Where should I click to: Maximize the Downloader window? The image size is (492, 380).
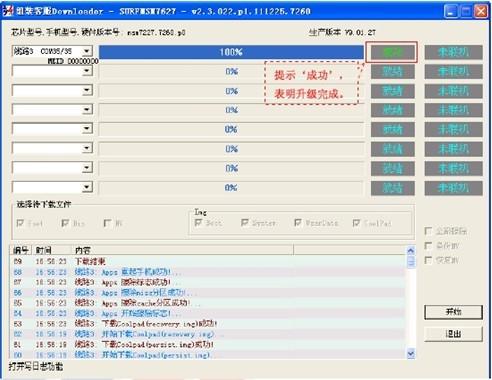[466, 12]
